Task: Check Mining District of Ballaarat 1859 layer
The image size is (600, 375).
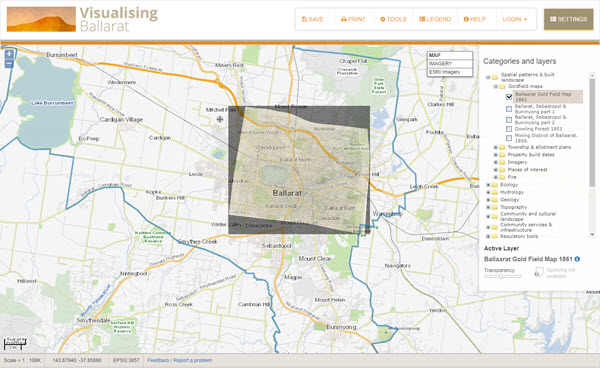Action: [509, 138]
